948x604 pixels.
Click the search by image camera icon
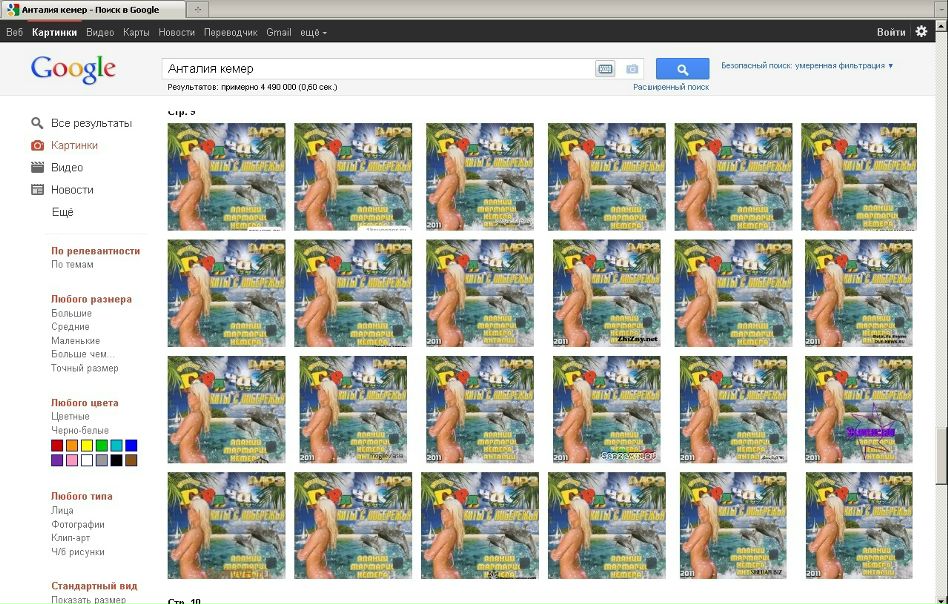(x=632, y=69)
